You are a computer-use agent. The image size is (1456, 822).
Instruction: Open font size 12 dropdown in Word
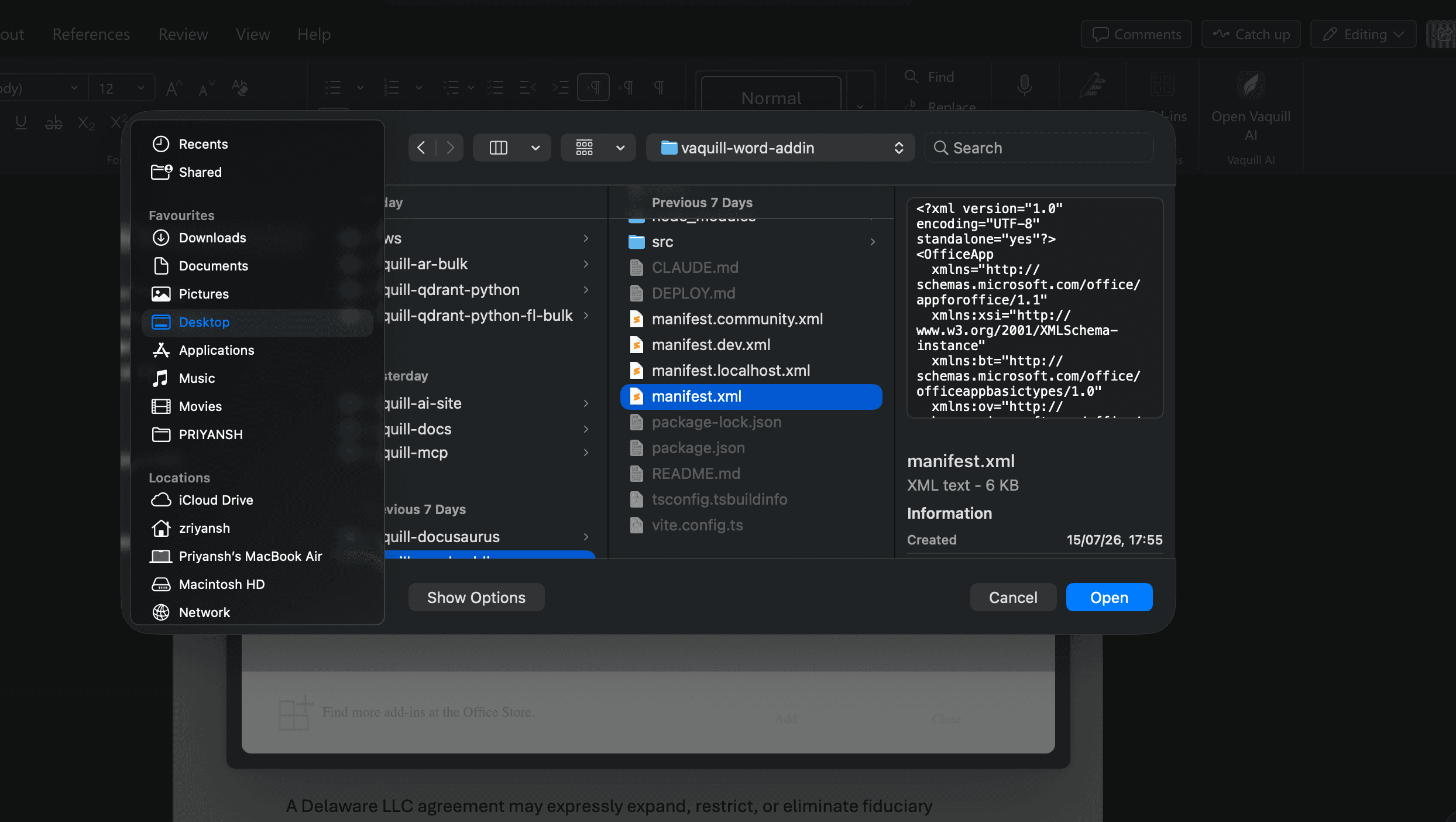(x=141, y=88)
